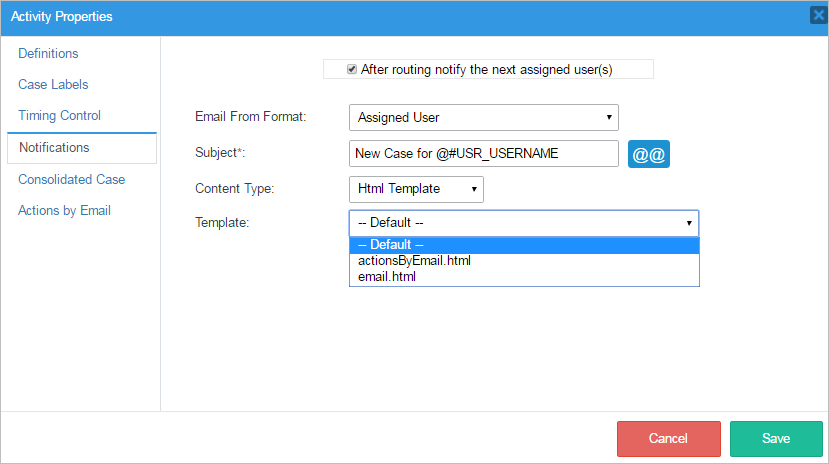Uncheck the notify next assigned user checkbox
This screenshot has width=829, height=464.
coord(352,69)
